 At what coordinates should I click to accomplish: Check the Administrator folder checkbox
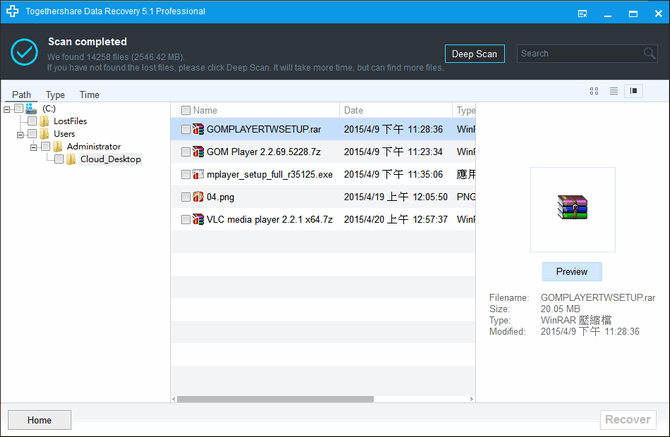click(46, 147)
